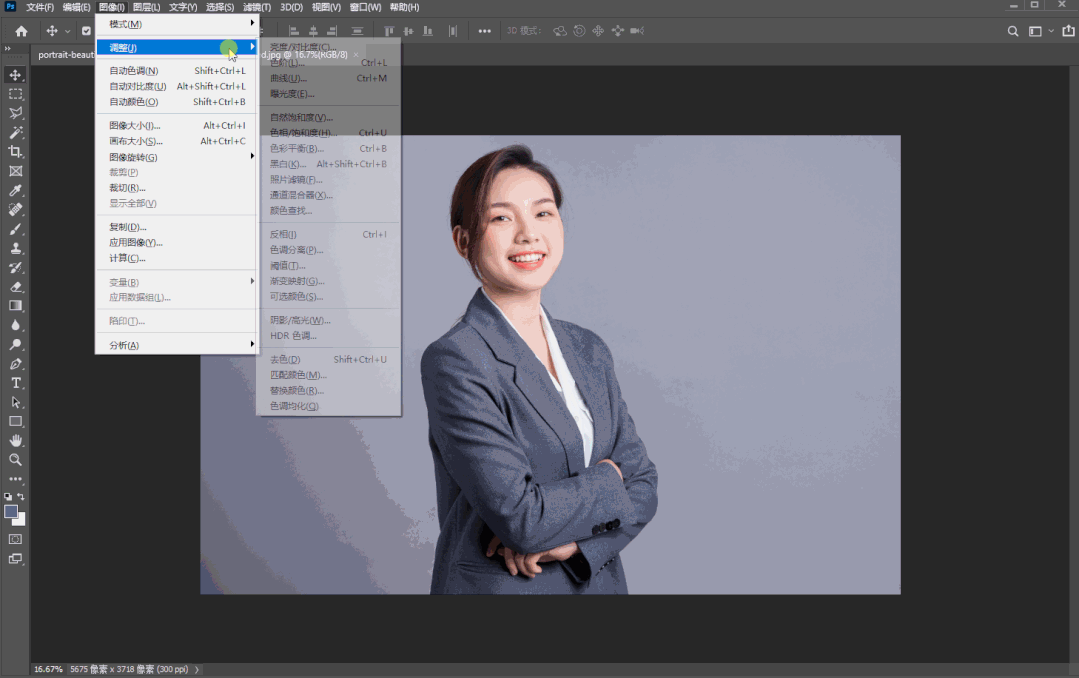Reset default foreground and background colors

pyautogui.click(x=8, y=496)
